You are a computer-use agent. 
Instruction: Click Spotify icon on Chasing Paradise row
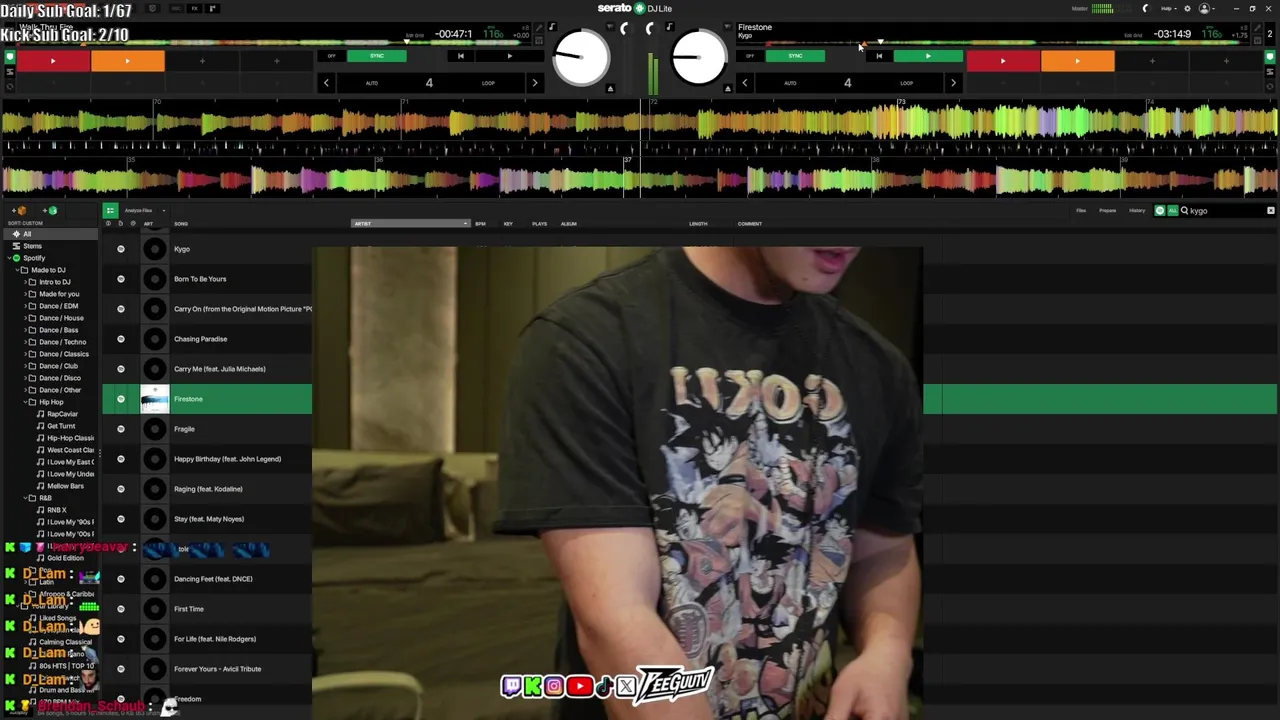point(121,339)
